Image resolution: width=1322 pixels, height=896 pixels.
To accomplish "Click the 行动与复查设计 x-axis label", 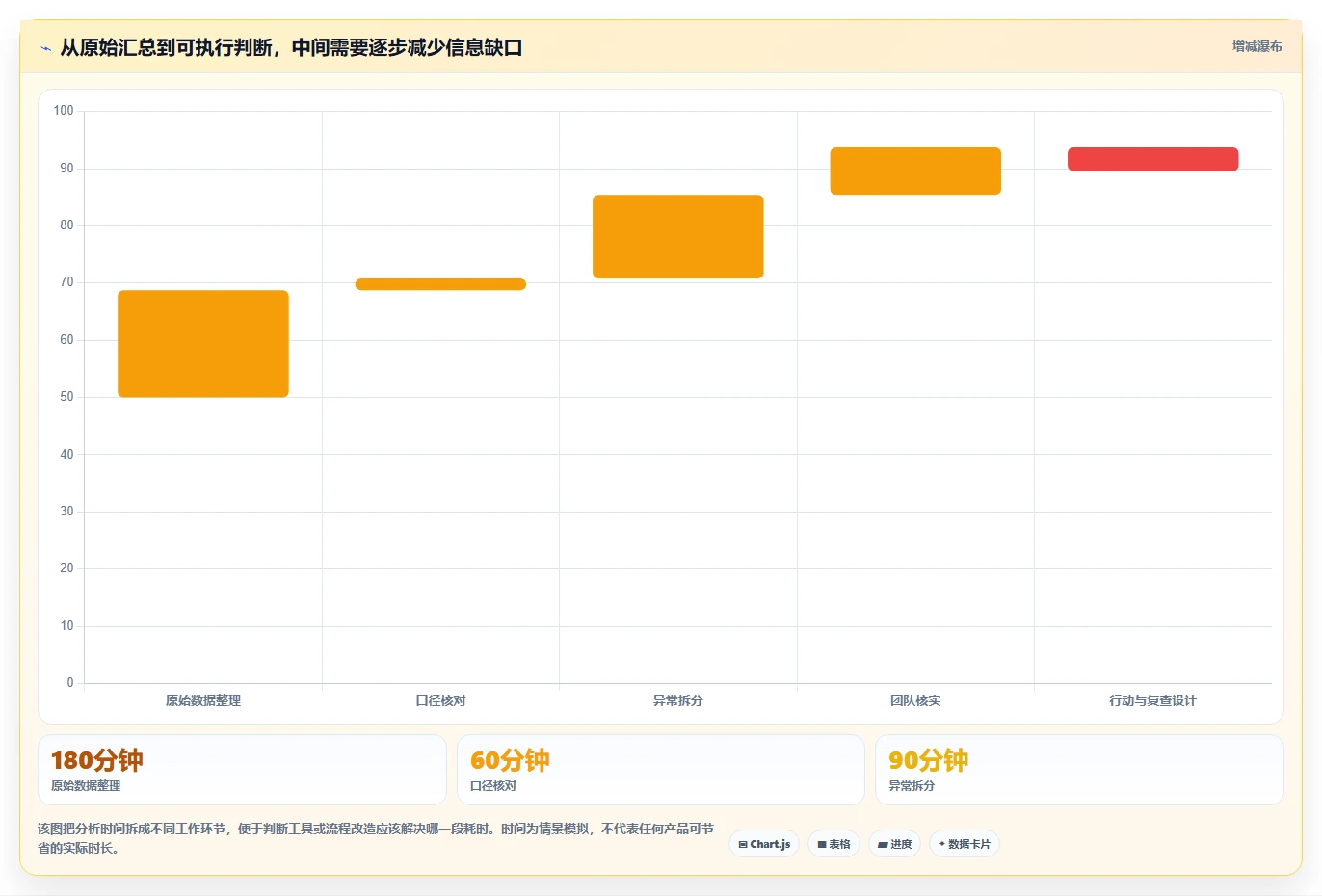I will tap(1153, 700).
